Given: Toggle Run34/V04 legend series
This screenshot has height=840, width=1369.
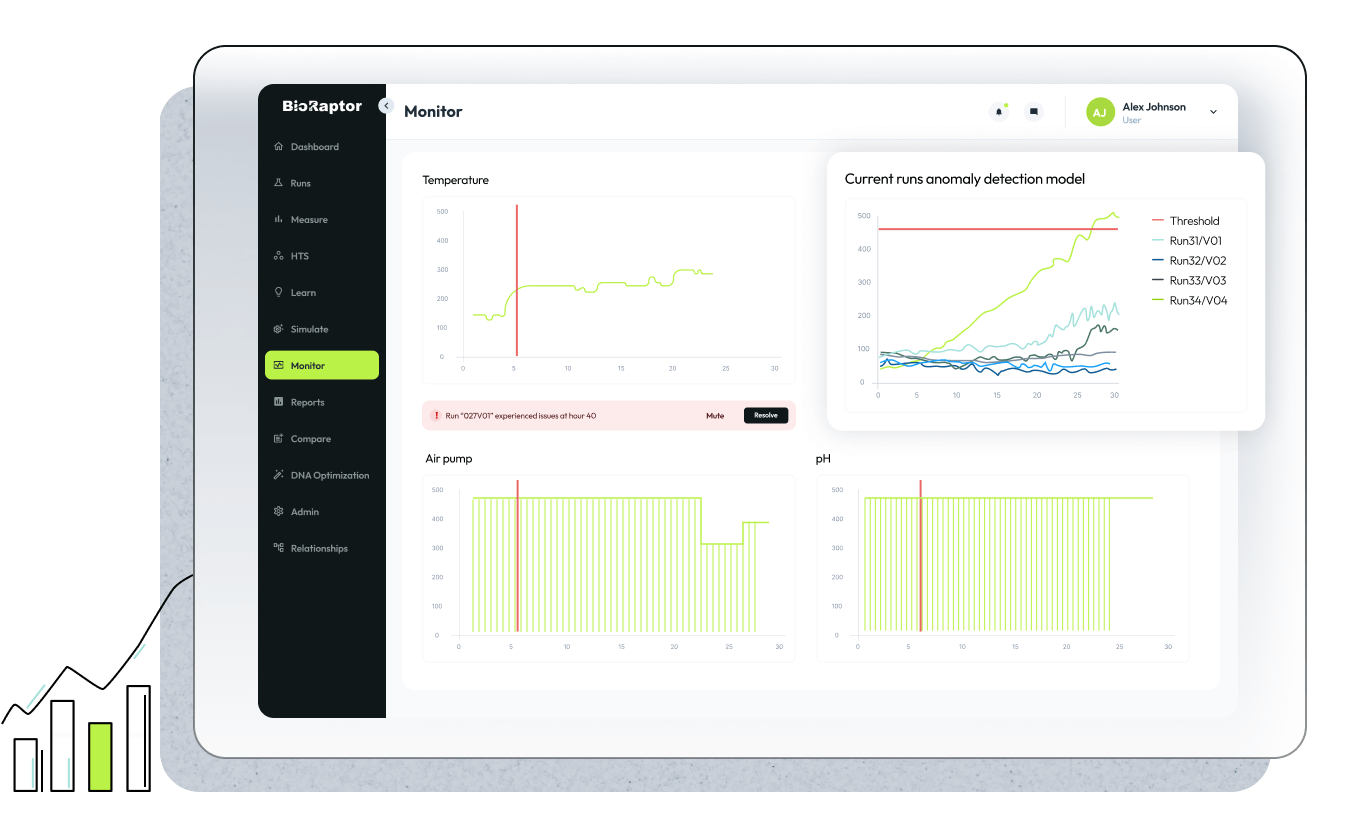Looking at the screenshot, I should (1189, 300).
